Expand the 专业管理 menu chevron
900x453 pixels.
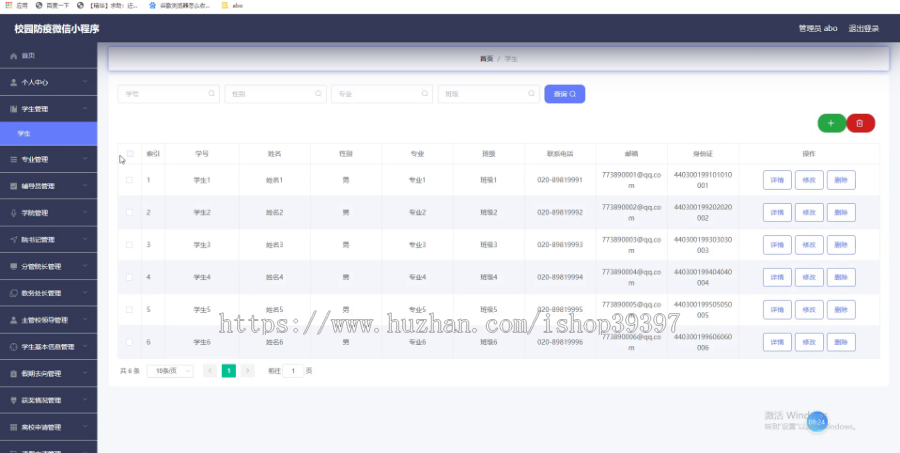point(85,159)
